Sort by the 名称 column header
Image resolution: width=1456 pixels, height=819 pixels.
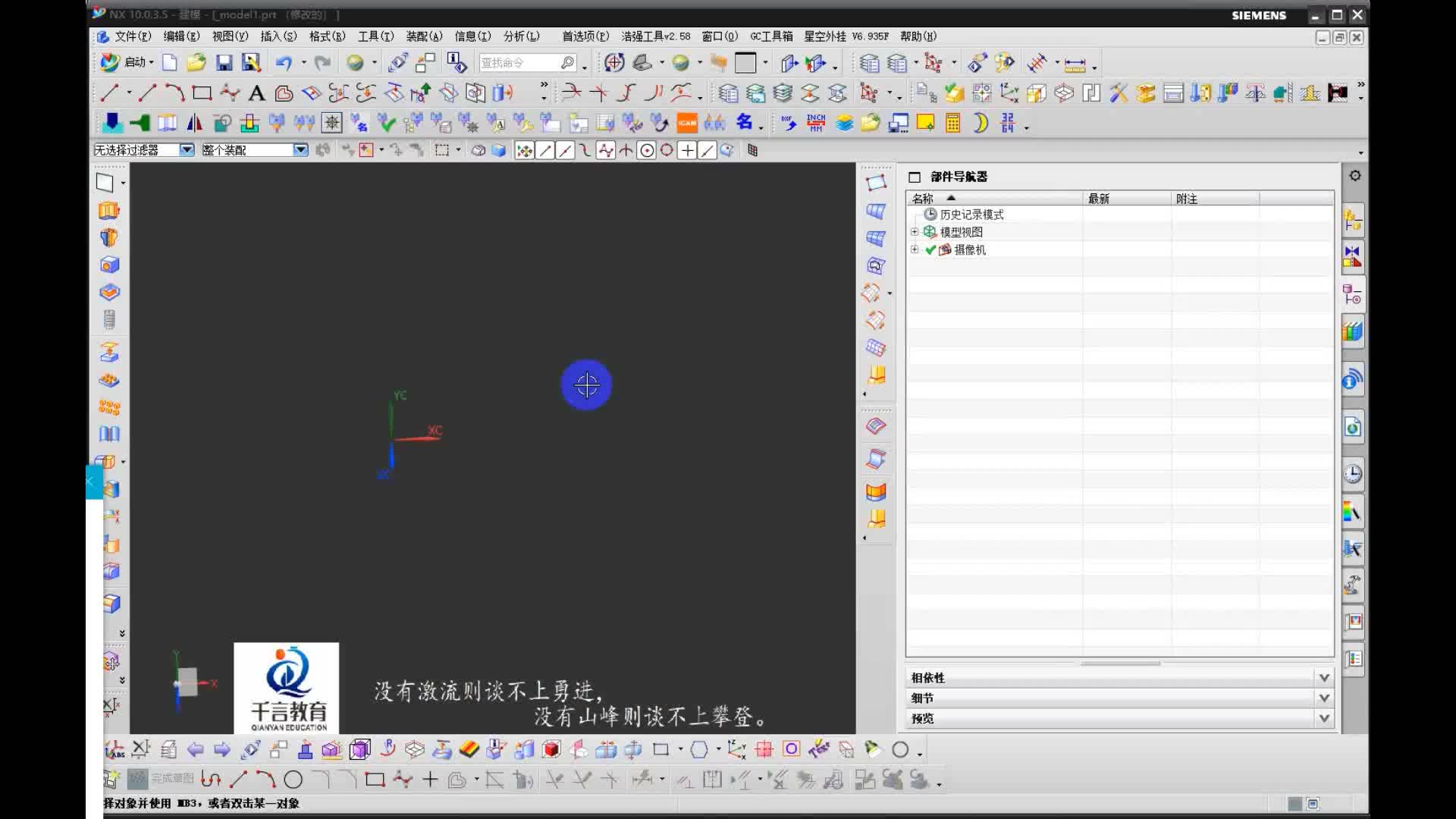click(995, 199)
